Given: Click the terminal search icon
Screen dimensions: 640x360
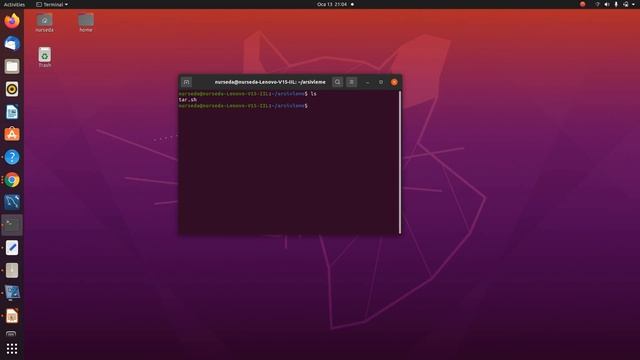Looking at the screenshot, I should tap(337, 82).
